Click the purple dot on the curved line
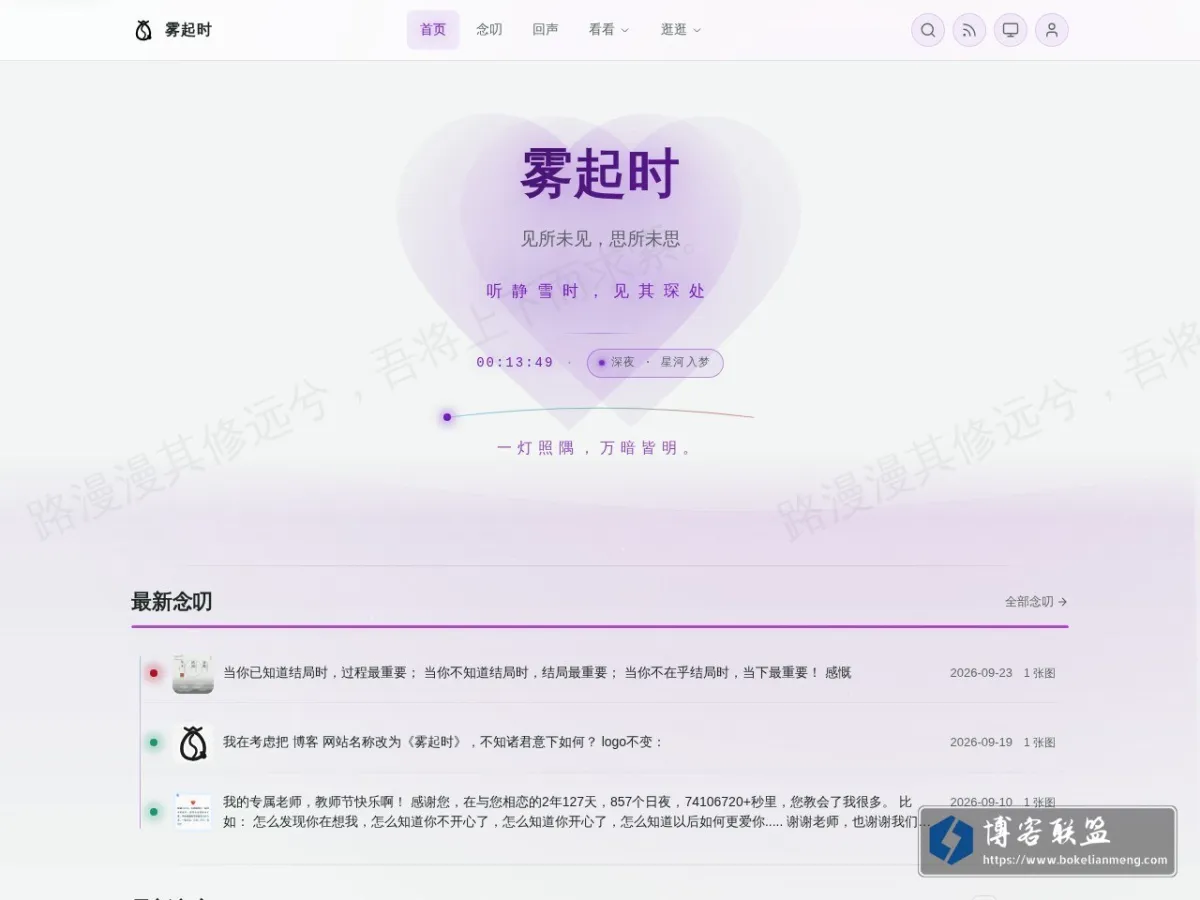This screenshot has height=900, width=1200. 447,417
